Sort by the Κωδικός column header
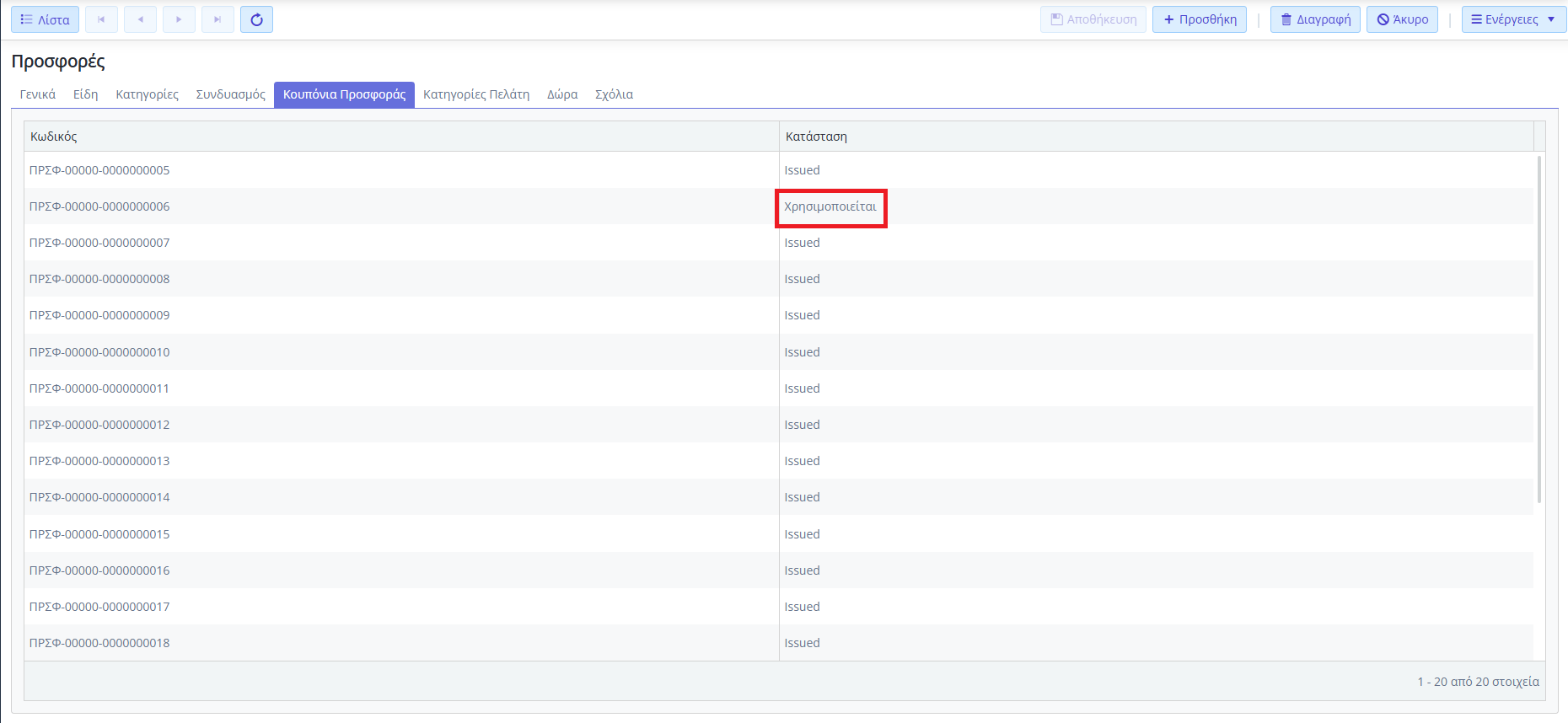The image size is (1568, 723). (54, 137)
